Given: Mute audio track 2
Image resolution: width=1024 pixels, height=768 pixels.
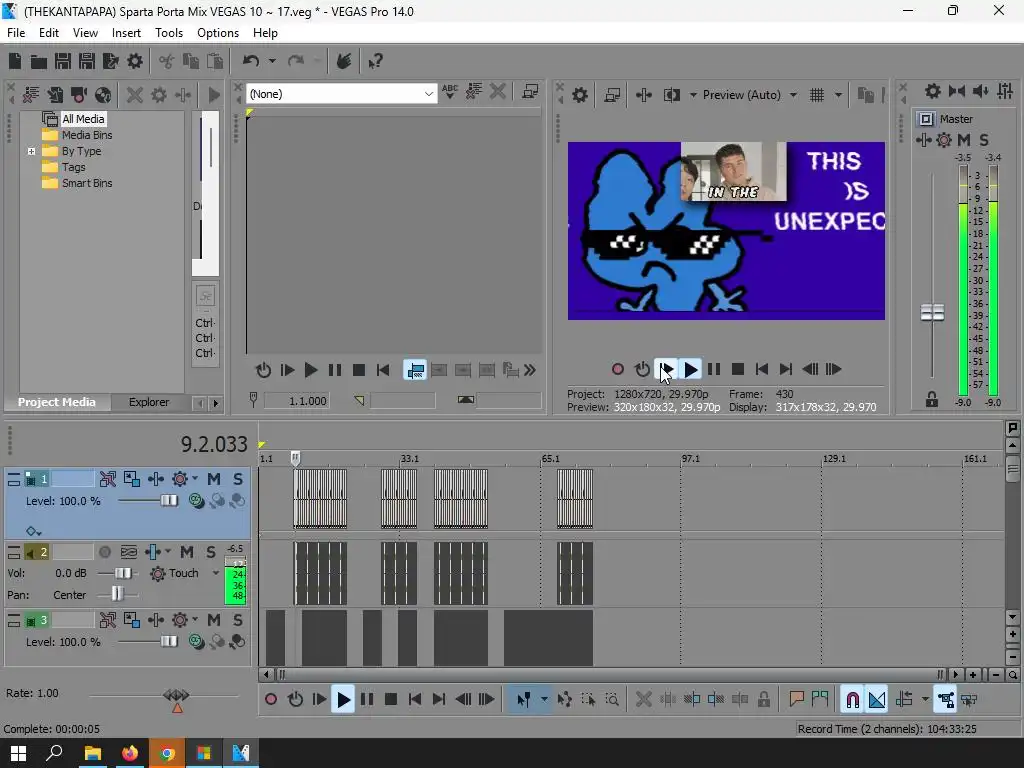Looking at the screenshot, I should (187, 552).
